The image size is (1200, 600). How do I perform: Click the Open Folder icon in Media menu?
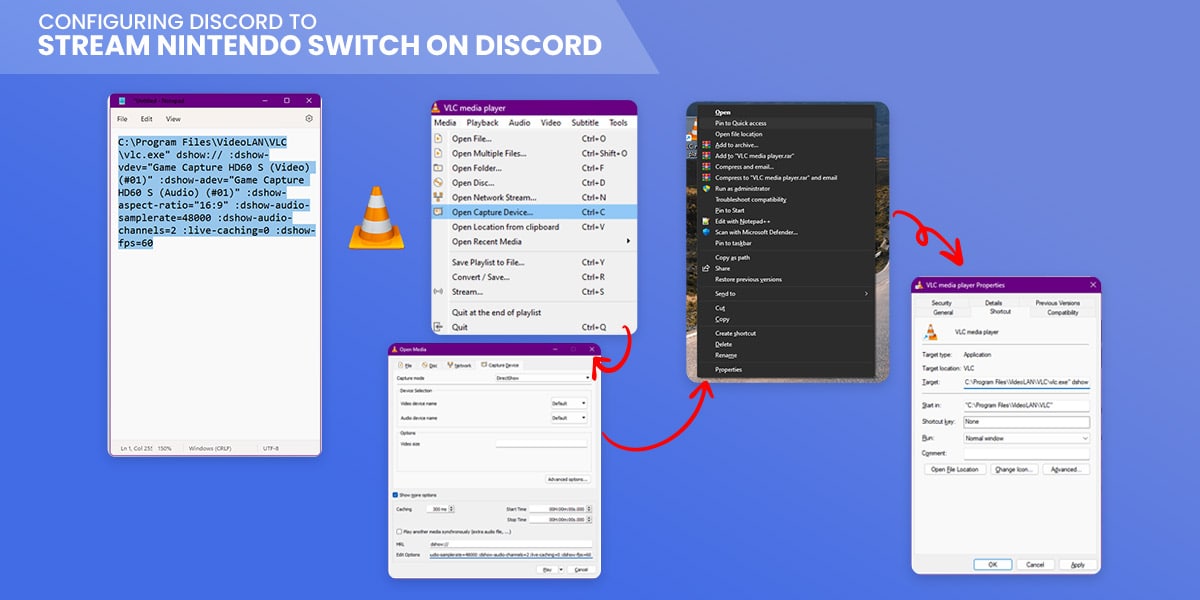[x=437, y=168]
